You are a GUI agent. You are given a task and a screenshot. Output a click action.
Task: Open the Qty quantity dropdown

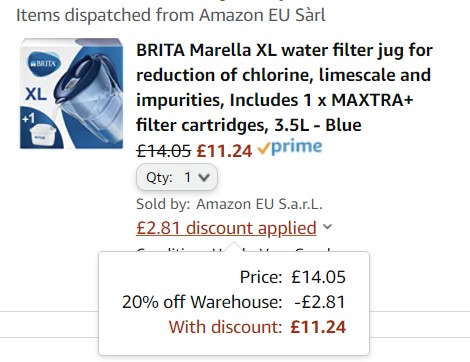click(x=177, y=177)
